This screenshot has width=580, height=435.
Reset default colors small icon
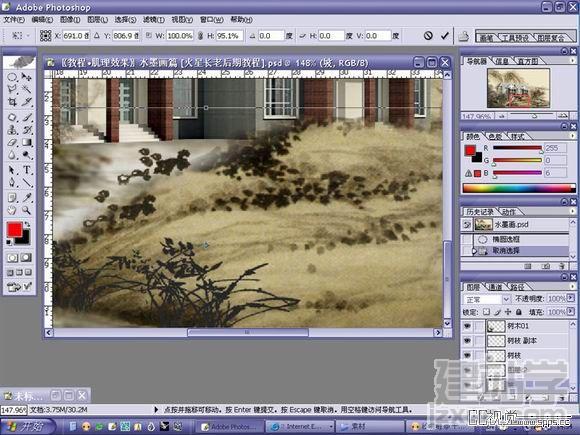(9, 242)
